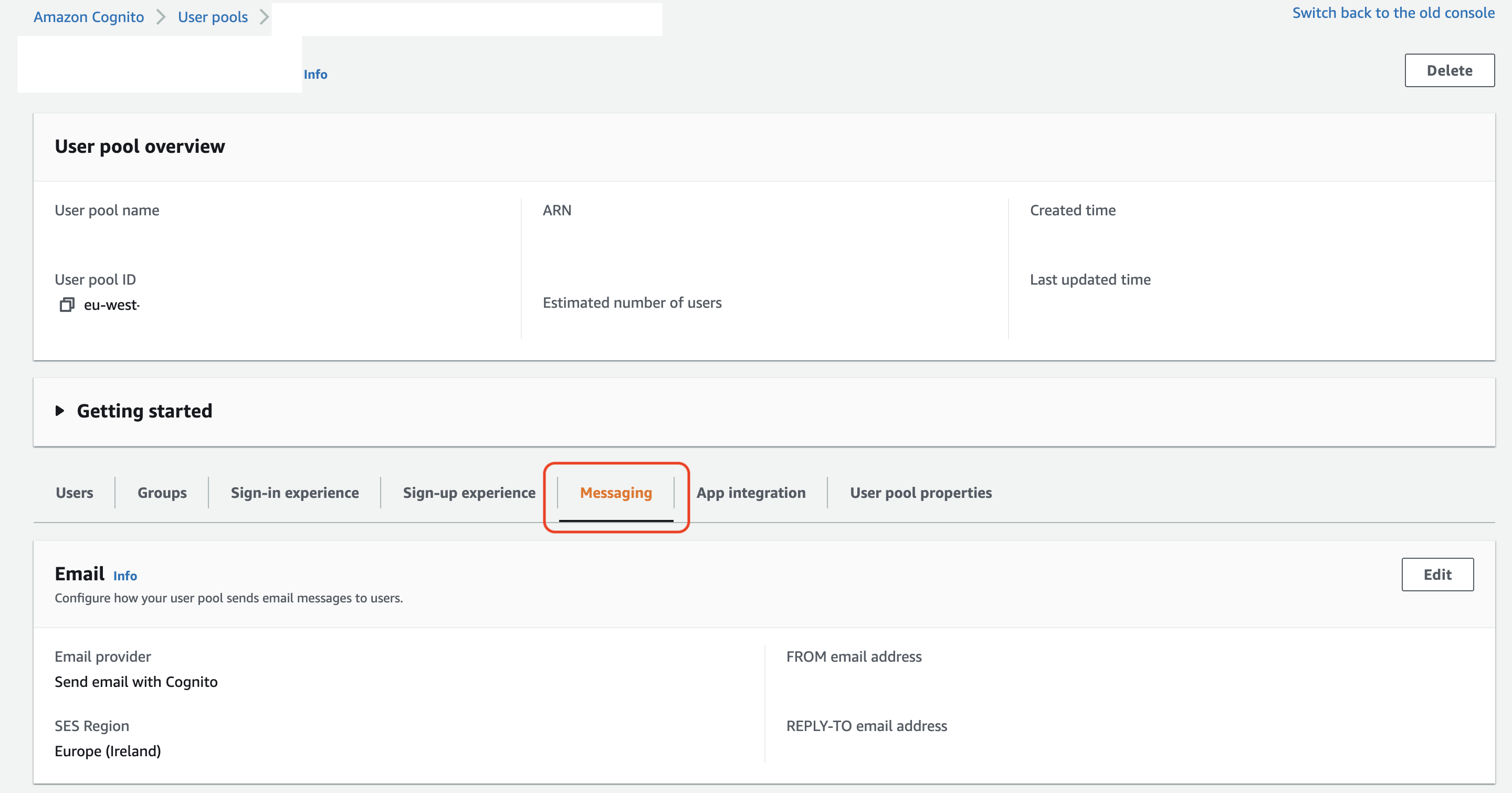1512x793 pixels.
Task: Click the 'SES Region' label
Action: tap(91, 725)
